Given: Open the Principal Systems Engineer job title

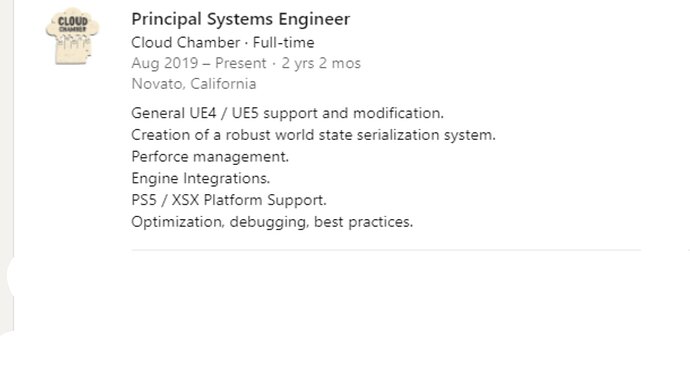Looking at the screenshot, I should (x=240, y=19).
